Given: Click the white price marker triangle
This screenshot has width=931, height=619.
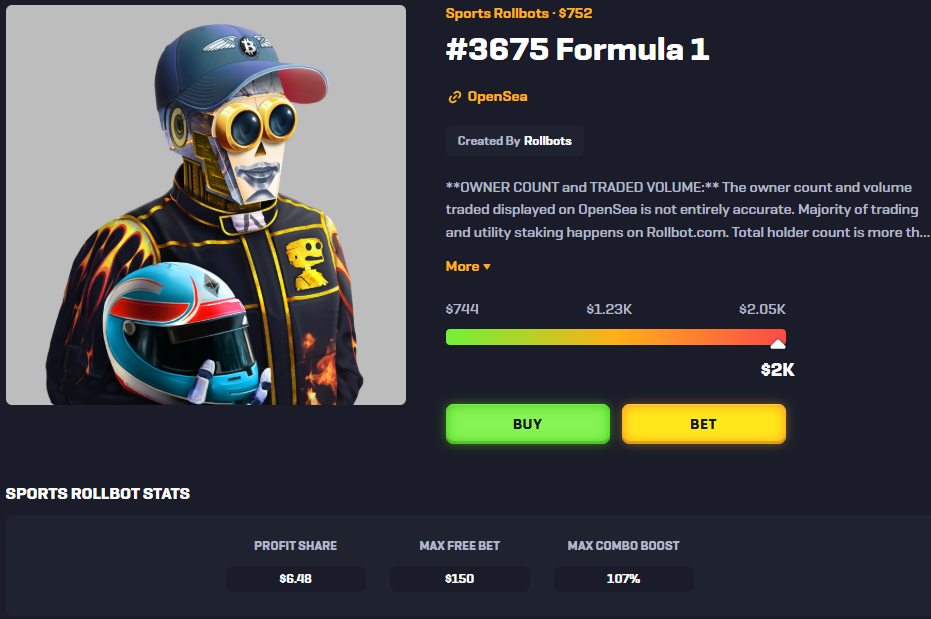Looking at the screenshot, I should pyautogui.click(x=777, y=344).
